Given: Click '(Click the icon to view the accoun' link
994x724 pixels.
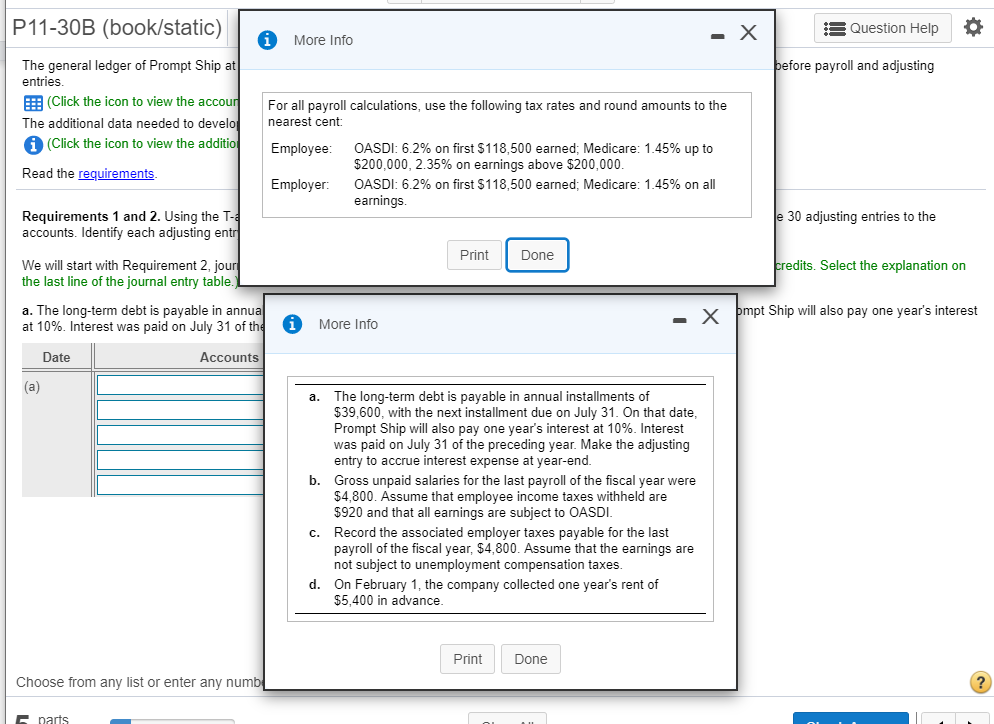Looking at the screenshot, I should [x=143, y=102].
